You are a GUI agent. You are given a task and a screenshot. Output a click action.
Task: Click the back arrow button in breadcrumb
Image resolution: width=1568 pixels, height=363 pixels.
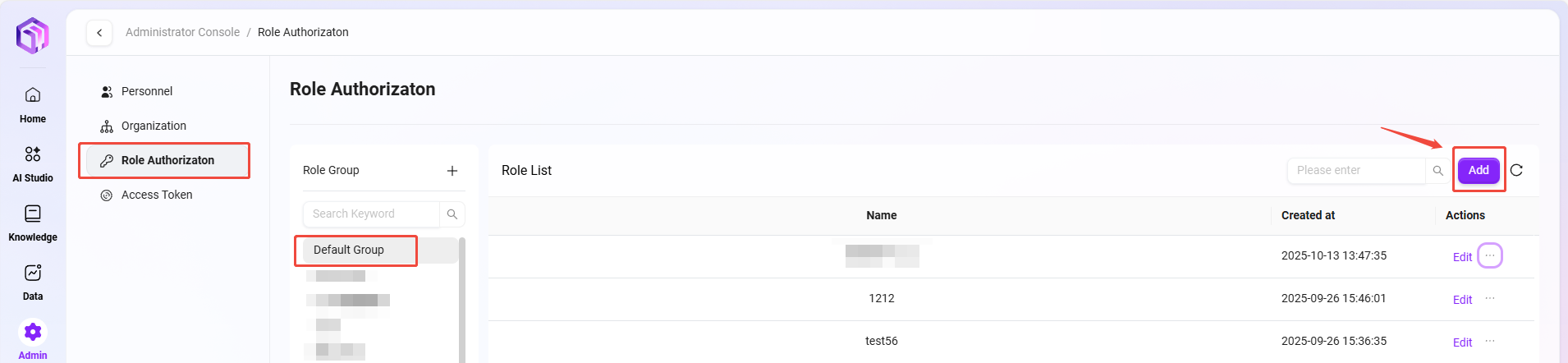pyautogui.click(x=99, y=33)
